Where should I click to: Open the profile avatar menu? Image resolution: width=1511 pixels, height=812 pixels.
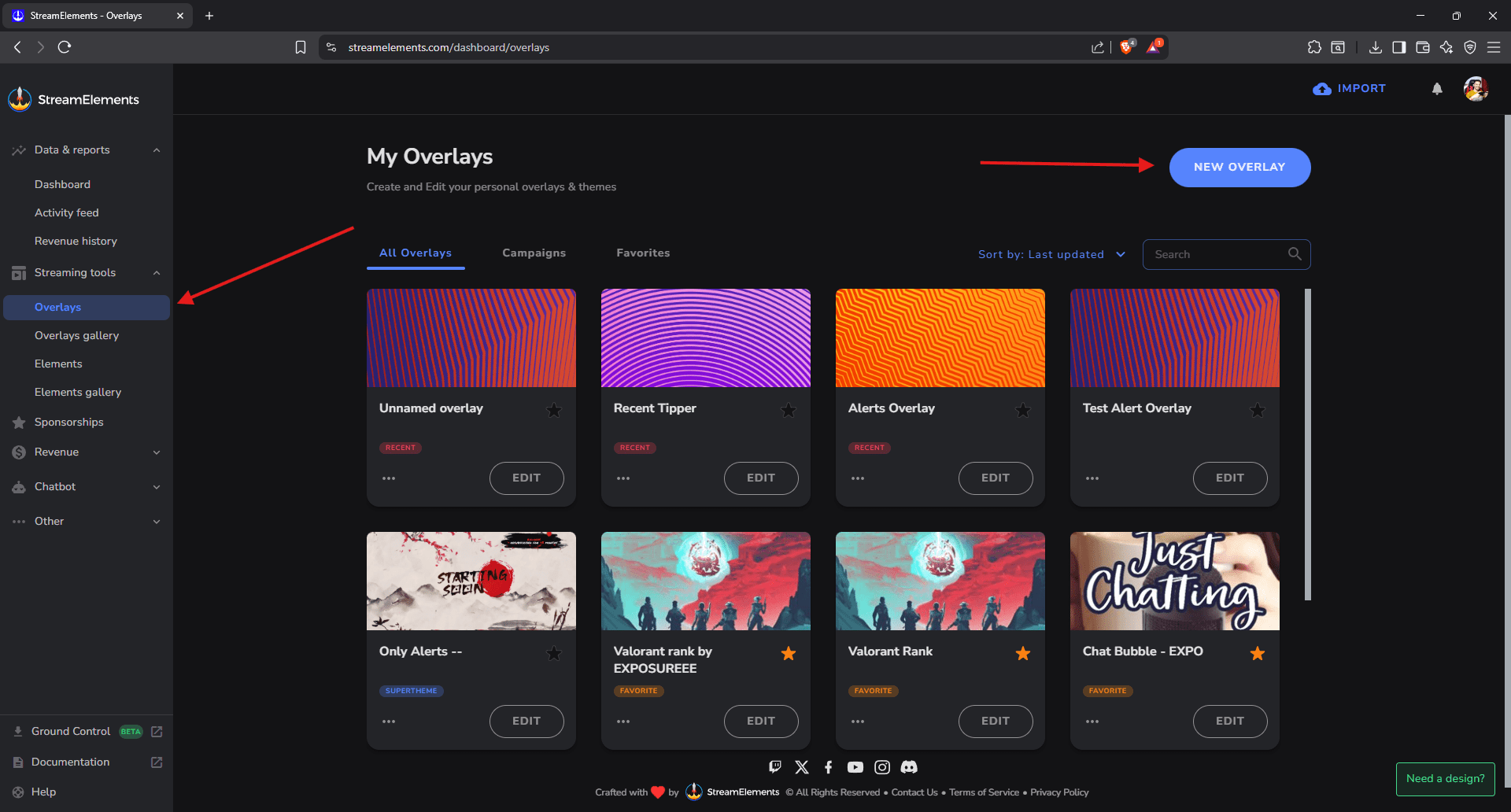click(x=1476, y=89)
